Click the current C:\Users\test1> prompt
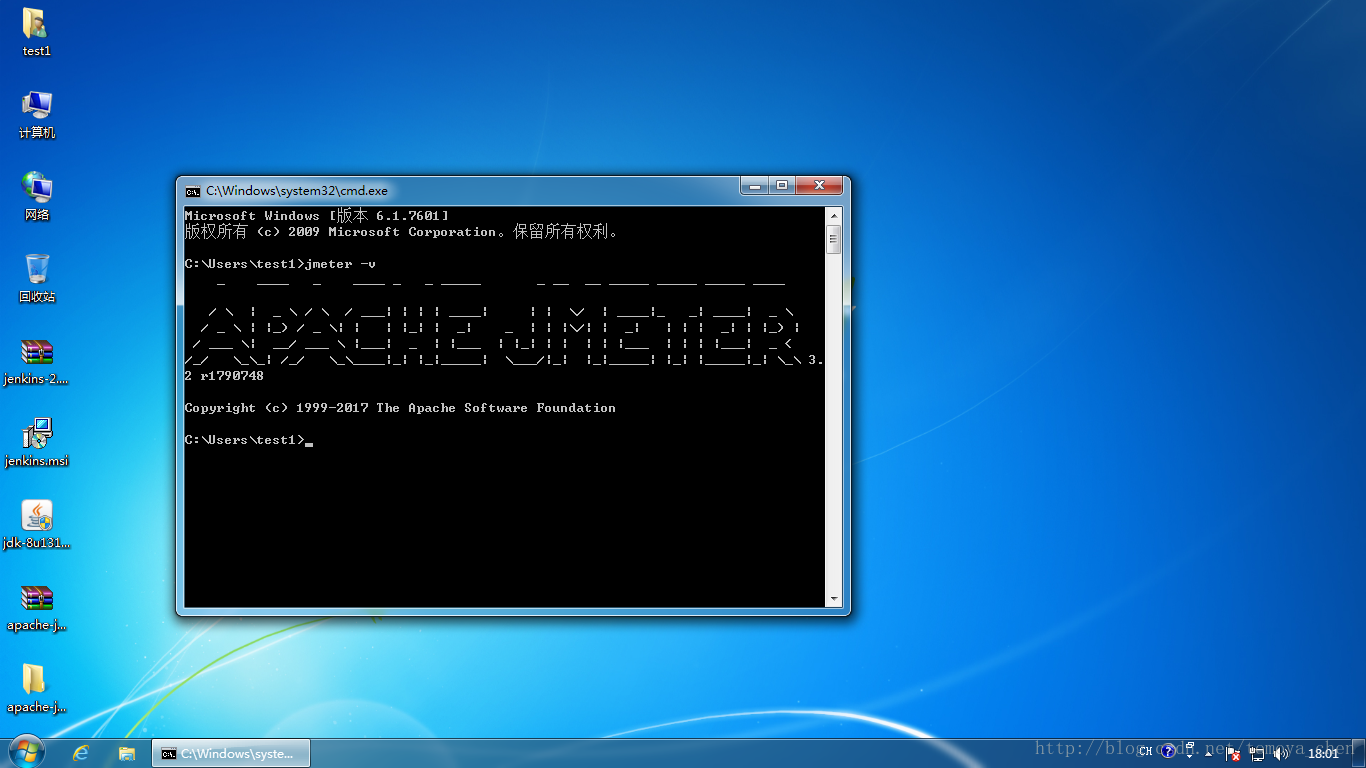Viewport: 1366px width, 768px height. (245, 440)
